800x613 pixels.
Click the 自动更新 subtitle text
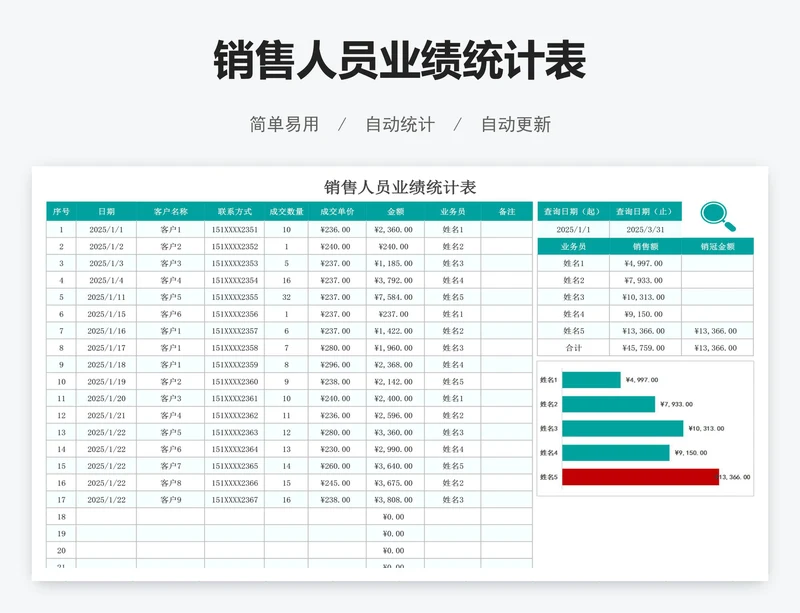click(516, 124)
